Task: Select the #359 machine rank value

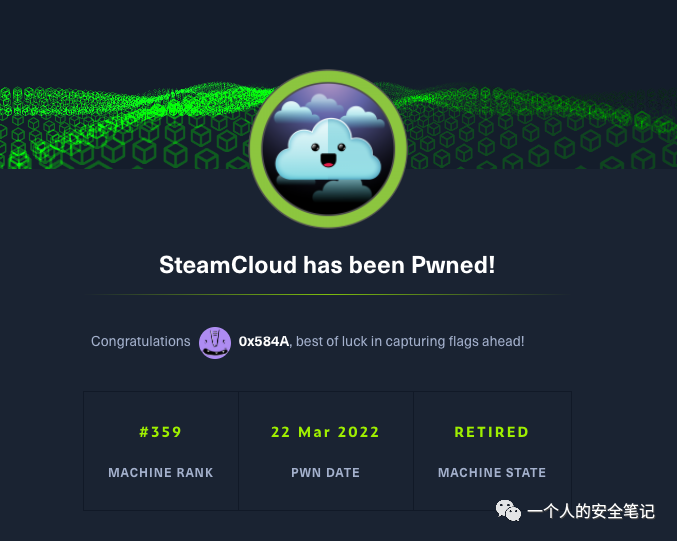Action: point(161,432)
